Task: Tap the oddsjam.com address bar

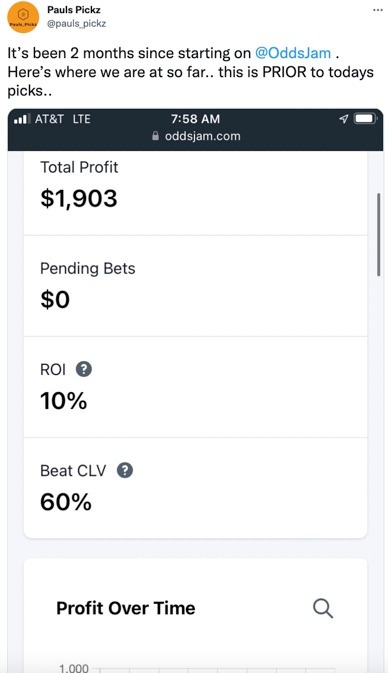Action: click(196, 136)
